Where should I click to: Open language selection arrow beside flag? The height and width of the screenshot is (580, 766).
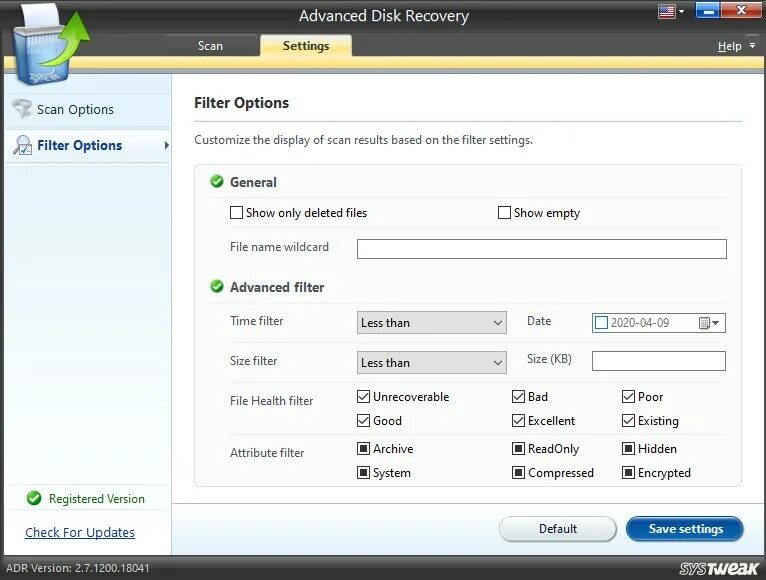pos(681,11)
